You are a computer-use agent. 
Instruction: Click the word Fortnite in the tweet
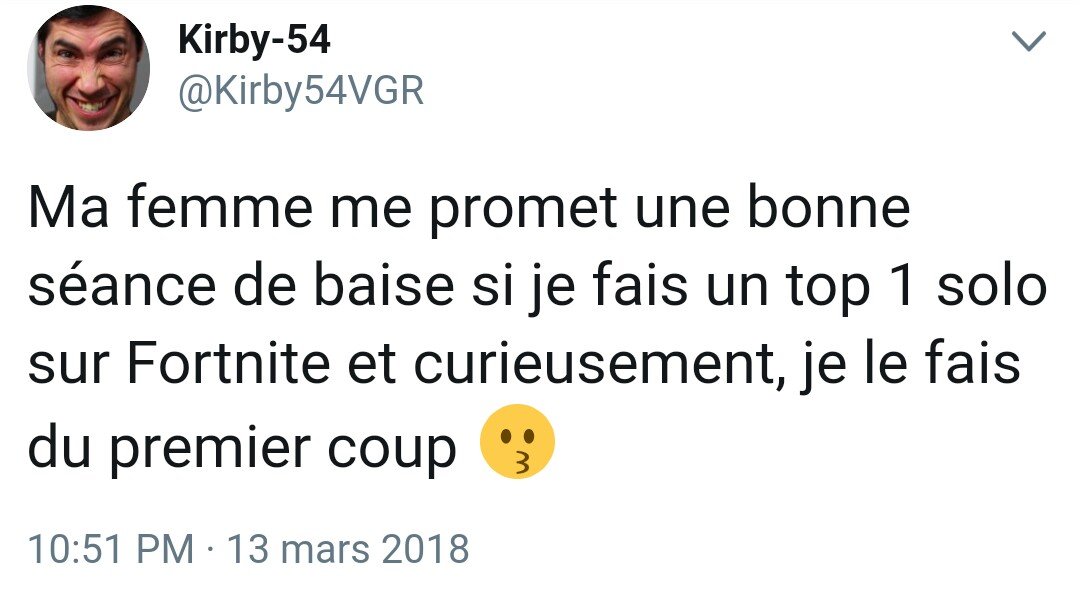click(x=229, y=363)
